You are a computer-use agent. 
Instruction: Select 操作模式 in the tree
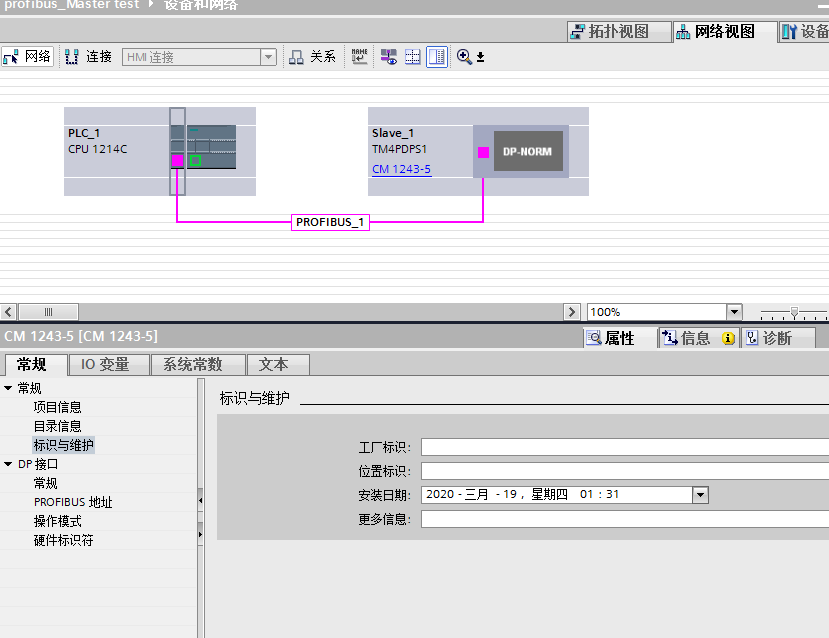click(x=58, y=521)
